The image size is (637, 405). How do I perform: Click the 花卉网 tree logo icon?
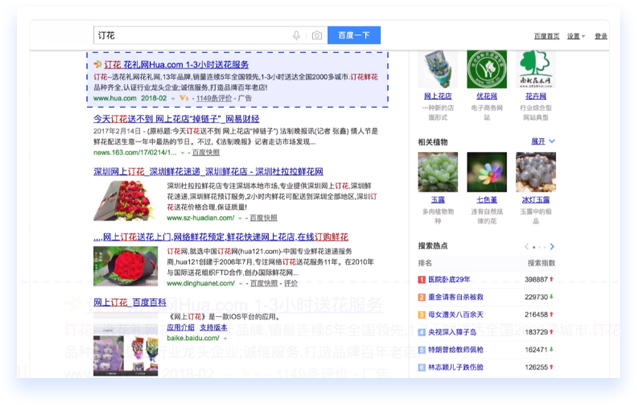coord(536,71)
